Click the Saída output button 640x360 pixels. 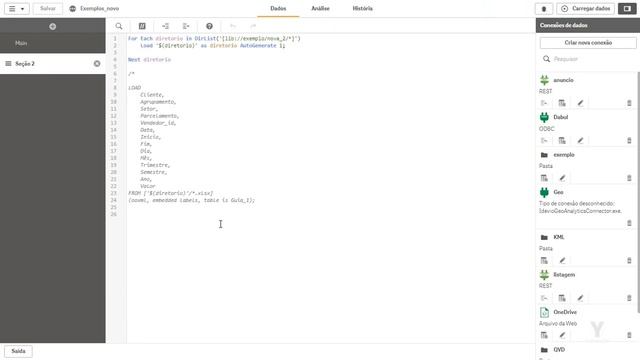18,351
